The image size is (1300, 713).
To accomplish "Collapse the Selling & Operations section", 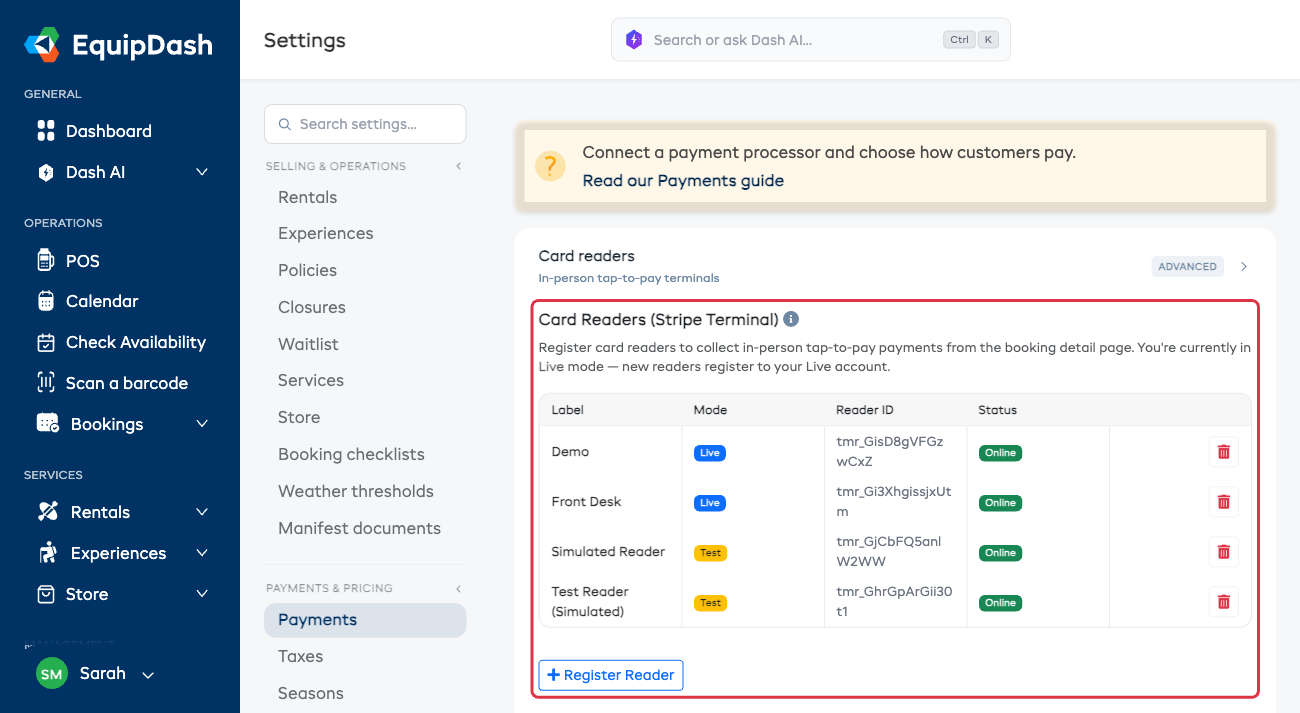I will pos(459,166).
